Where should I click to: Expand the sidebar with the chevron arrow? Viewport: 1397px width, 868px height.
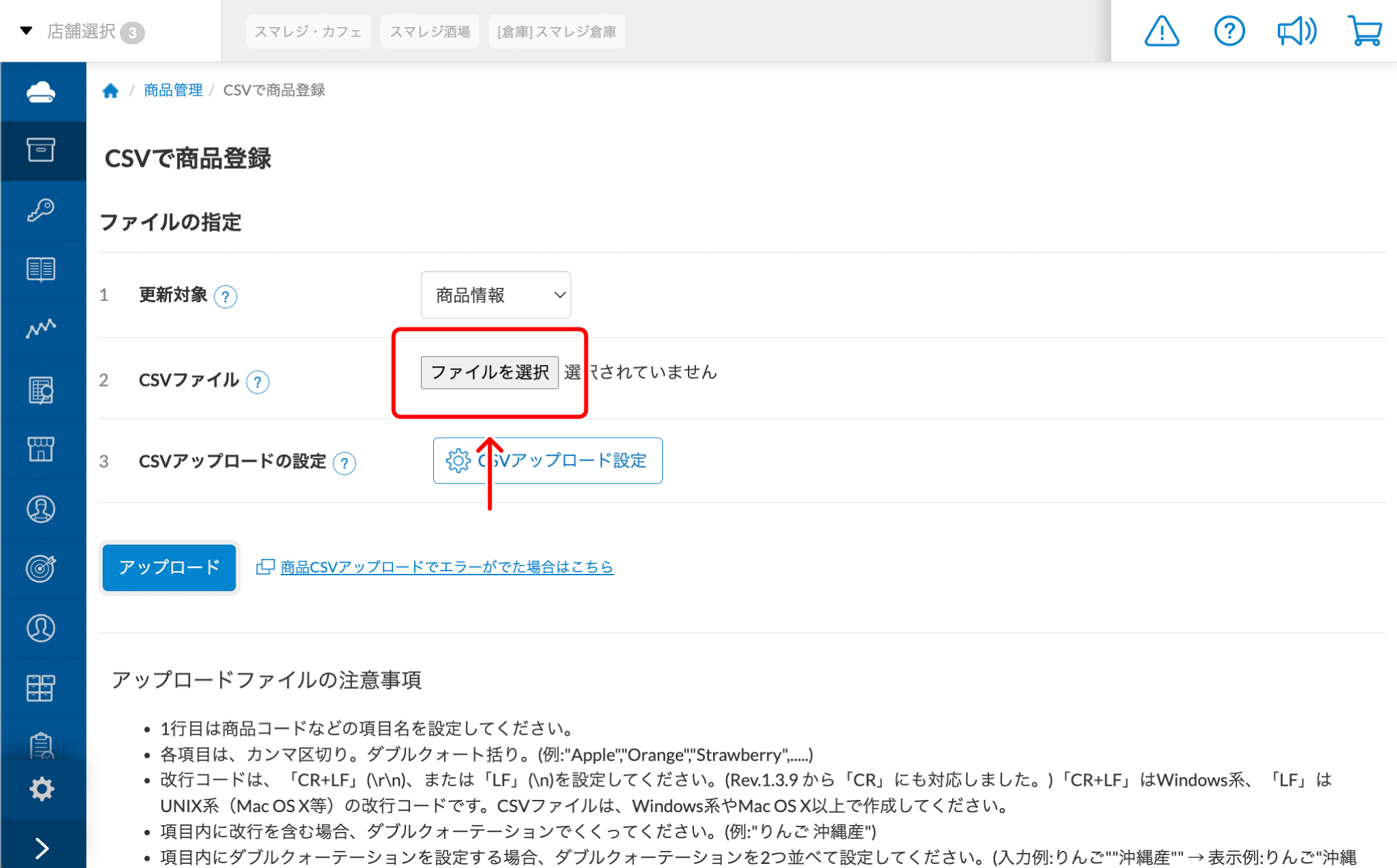(42, 848)
